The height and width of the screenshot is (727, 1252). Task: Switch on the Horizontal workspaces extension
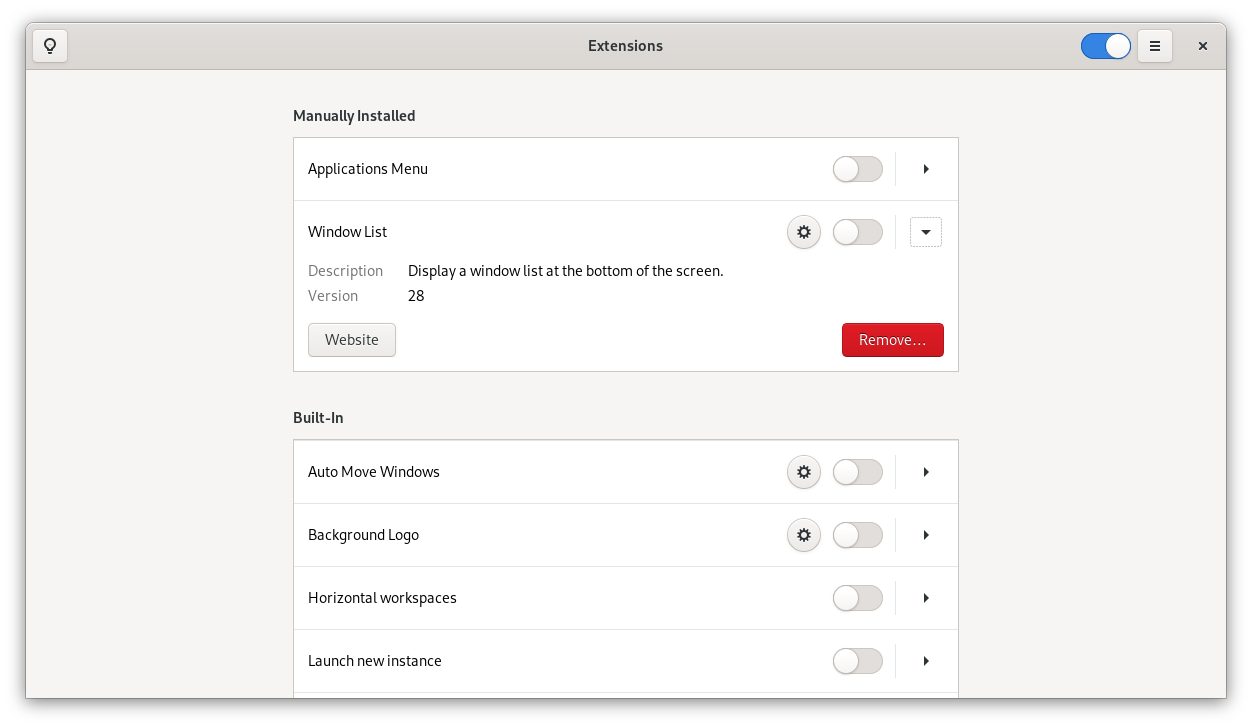tap(858, 598)
